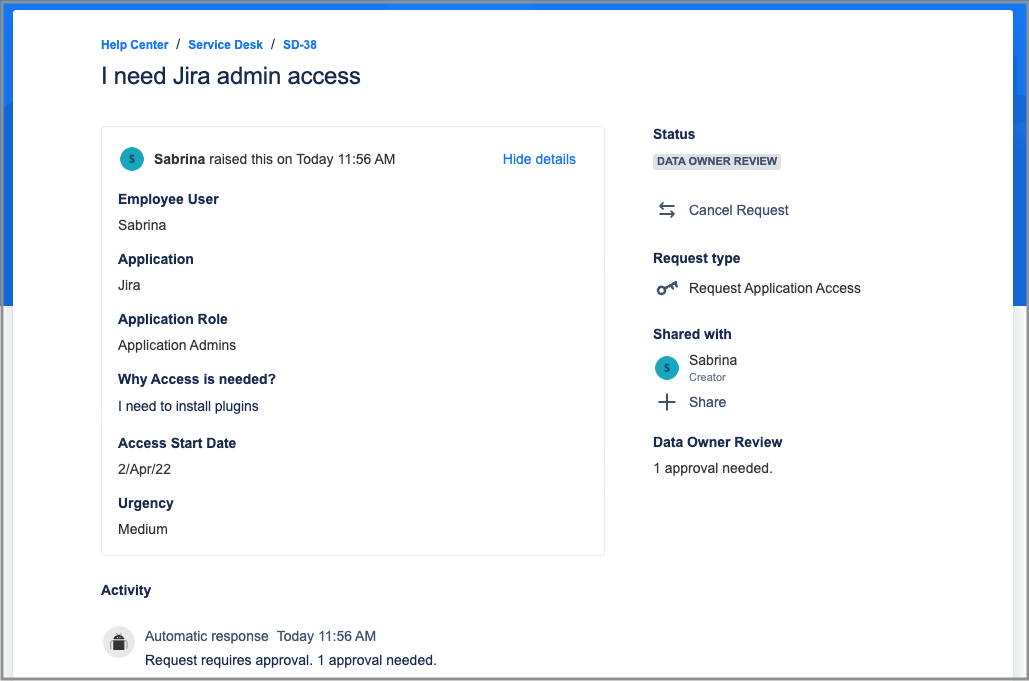1029x681 pixels.
Task: Click the Sabrina creator name in Shared with
Action: coord(713,360)
